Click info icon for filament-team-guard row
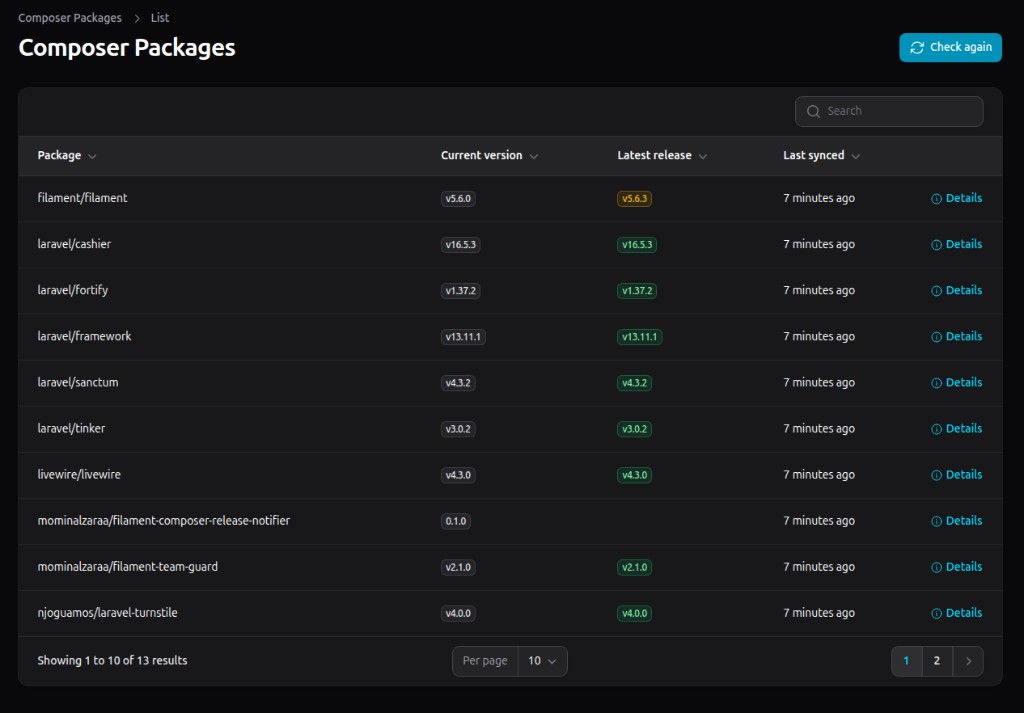This screenshot has width=1024, height=713. pyautogui.click(x=936, y=567)
